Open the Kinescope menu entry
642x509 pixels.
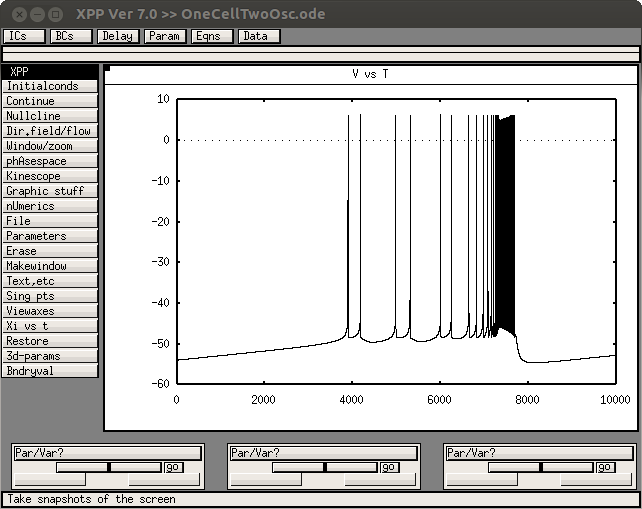tap(50, 176)
